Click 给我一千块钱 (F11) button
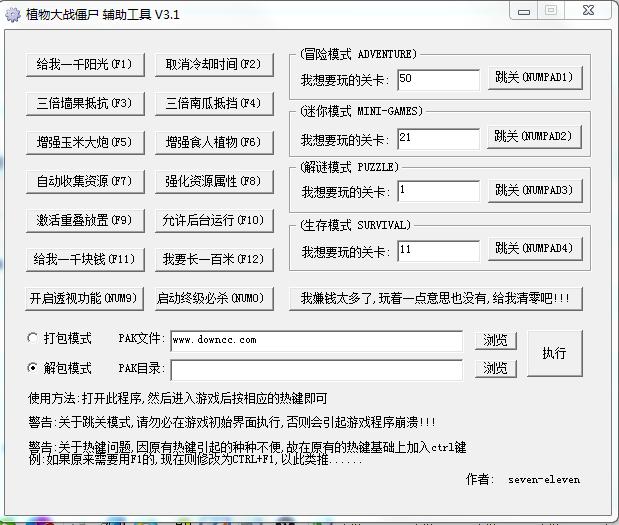Image resolution: width=619 pixels, height=525 pixels. tap(84, 259)
